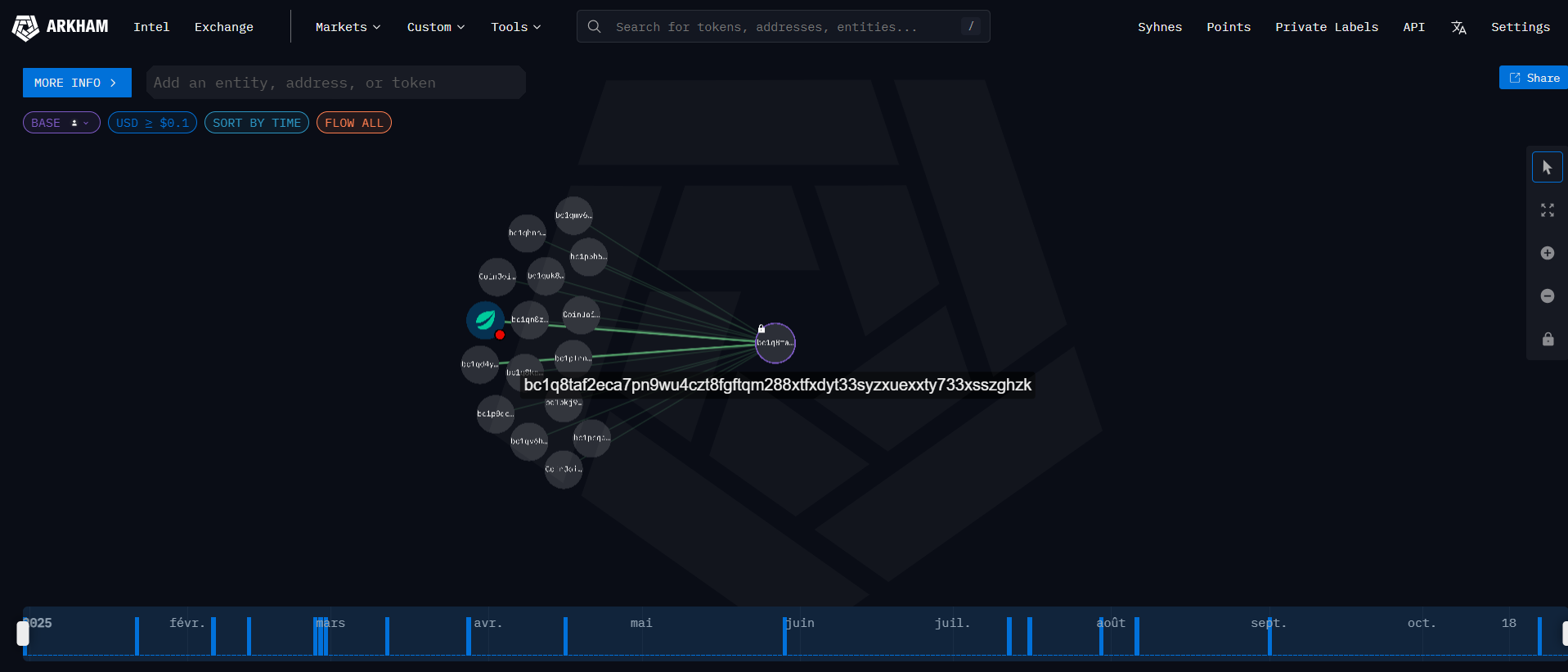Open the API page
This screenshot has width=1568, height=672.
(1413, 27)
